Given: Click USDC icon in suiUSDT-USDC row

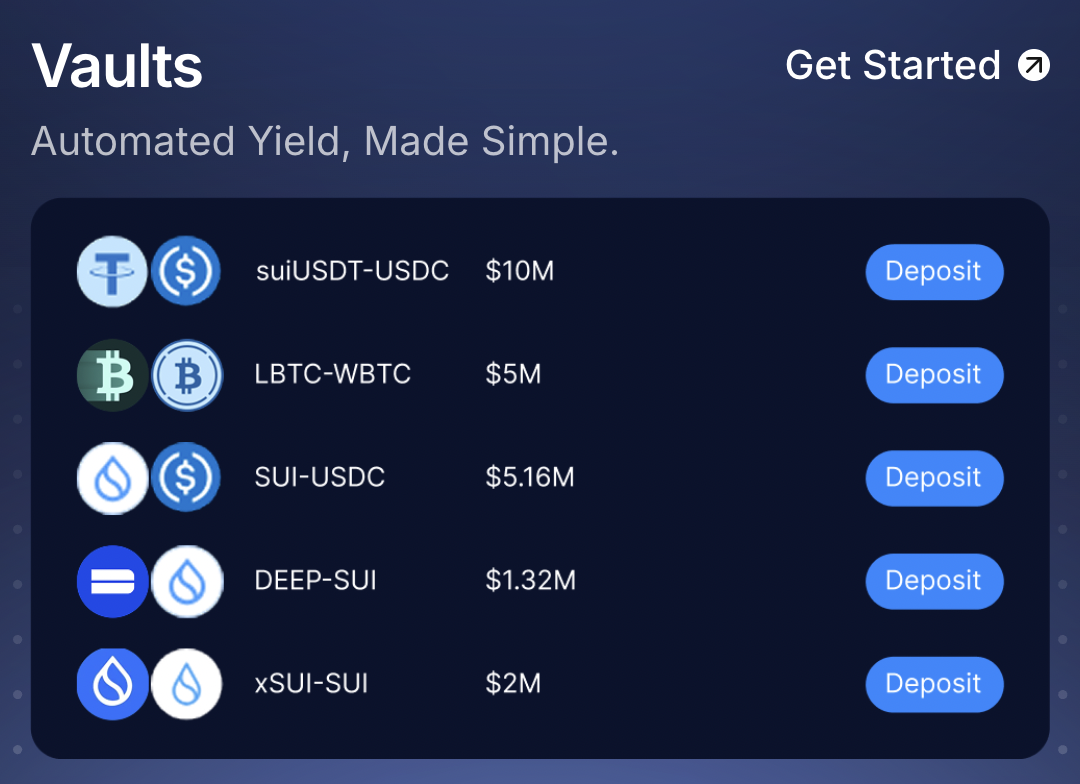Looking at the screenshot, I should 186,271.
